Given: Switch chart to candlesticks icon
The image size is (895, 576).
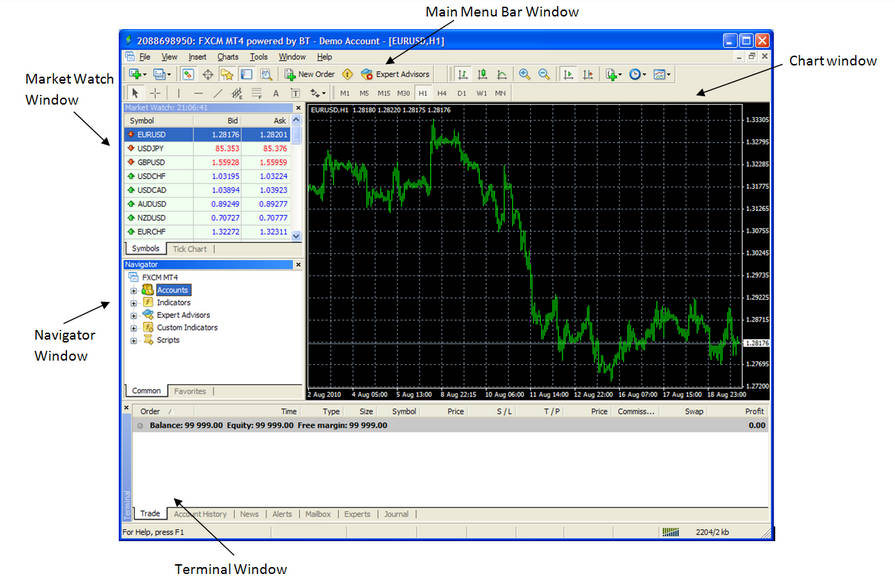Looking at the screenshot, I should [x=482, y=74].
